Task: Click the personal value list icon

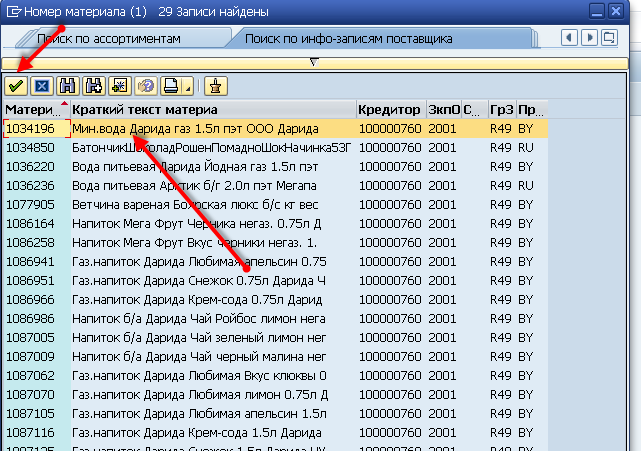Action: pyautogui.click(x=215, y=86)
